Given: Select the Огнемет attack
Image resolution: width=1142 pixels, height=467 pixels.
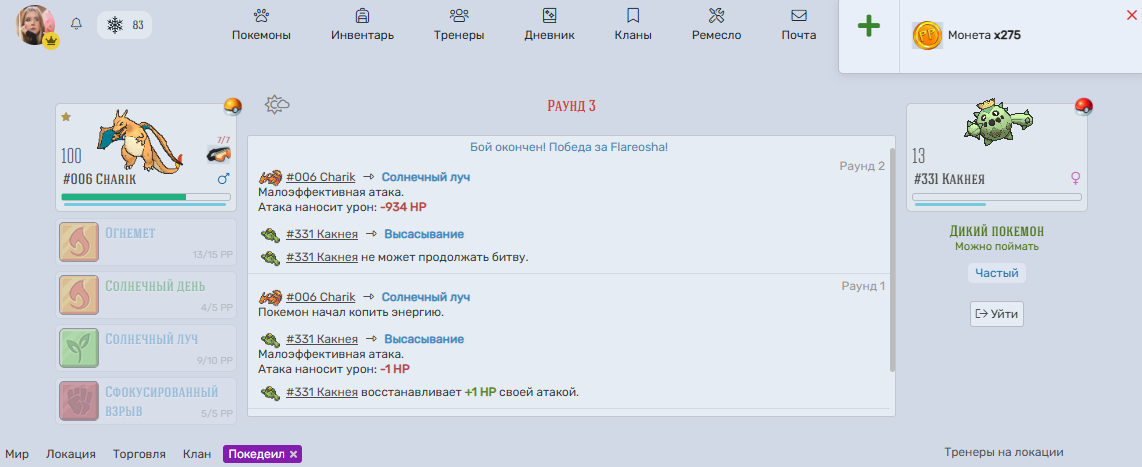Looking at the screenshot, I should point(146,243).
